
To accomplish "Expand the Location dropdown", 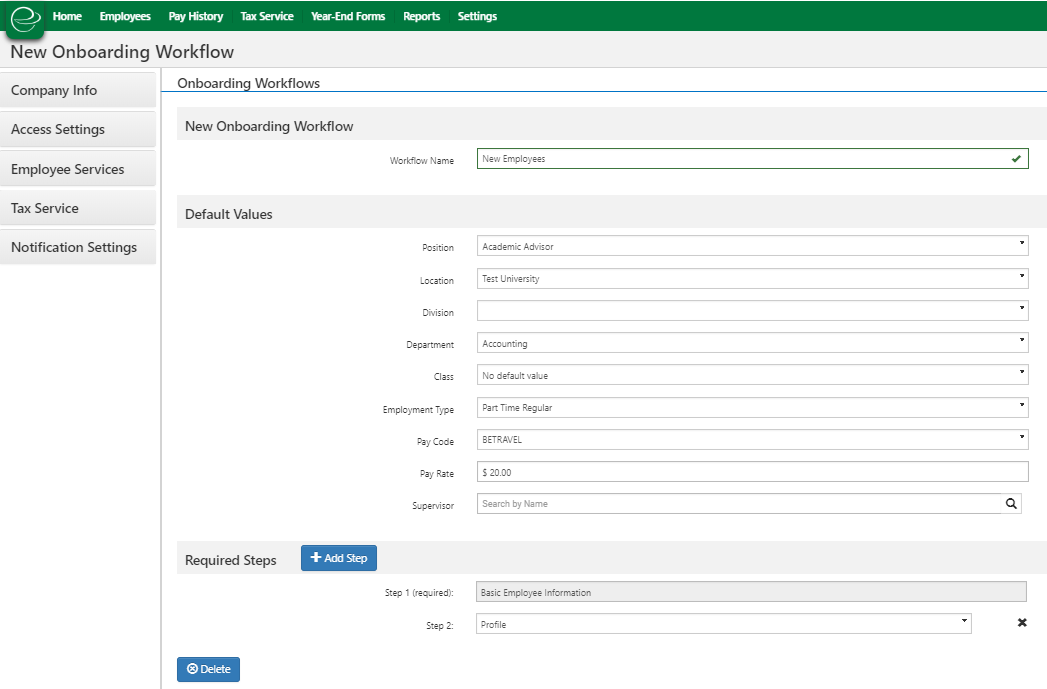I will point(753,278).
